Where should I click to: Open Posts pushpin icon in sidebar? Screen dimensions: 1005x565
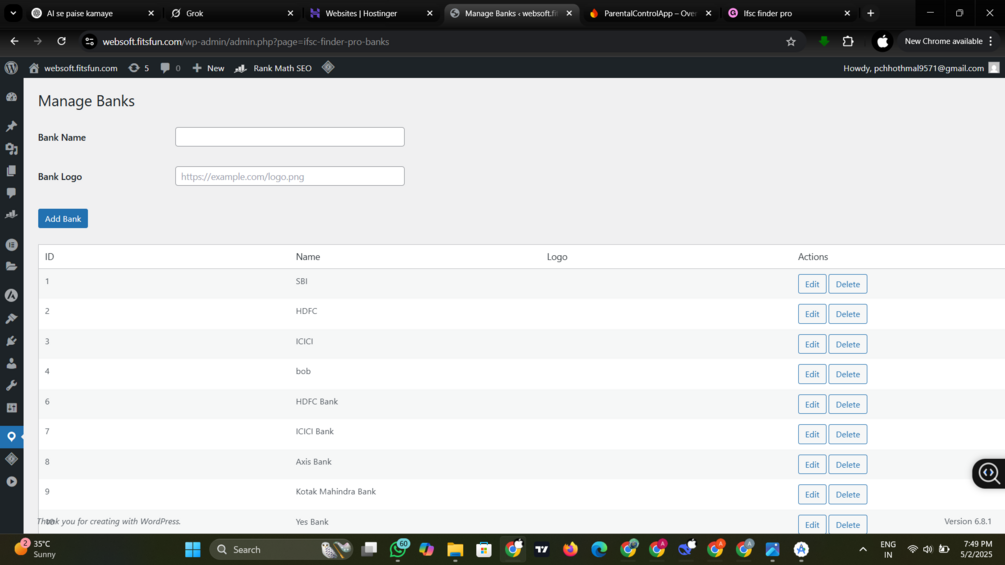12,126
